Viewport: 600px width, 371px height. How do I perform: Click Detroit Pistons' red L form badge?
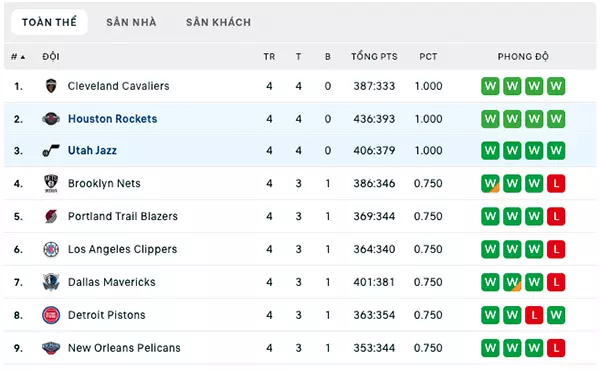click(534, 315)
